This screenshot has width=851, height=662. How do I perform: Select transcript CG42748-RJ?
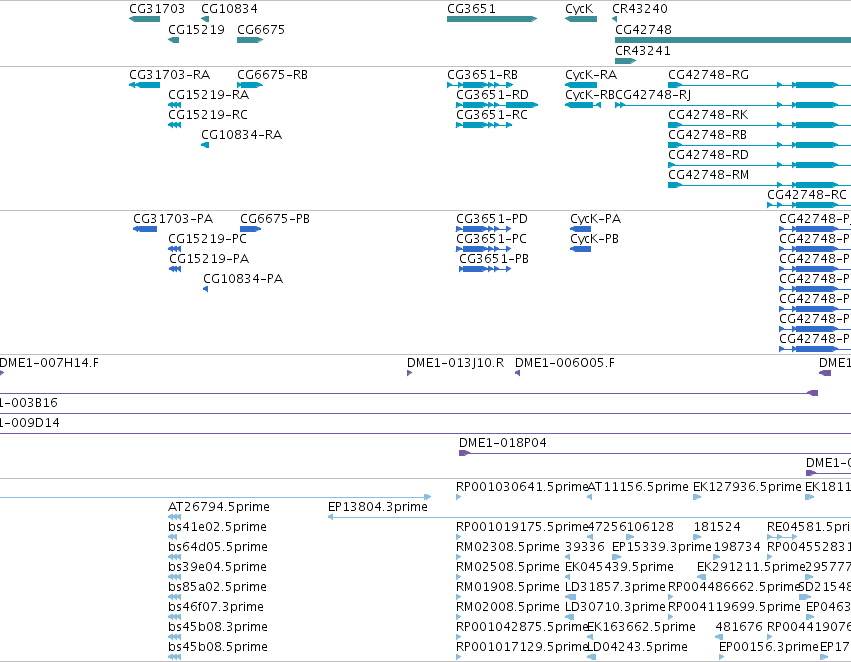click(653, 95)
